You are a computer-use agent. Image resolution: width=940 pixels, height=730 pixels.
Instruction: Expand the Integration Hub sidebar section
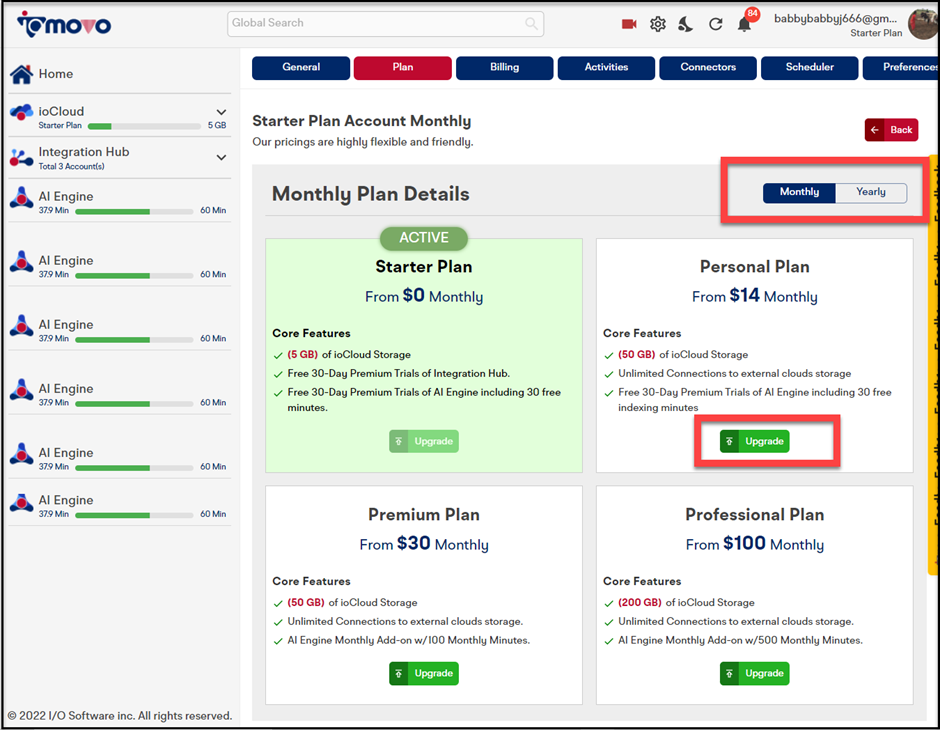(221, 158)
